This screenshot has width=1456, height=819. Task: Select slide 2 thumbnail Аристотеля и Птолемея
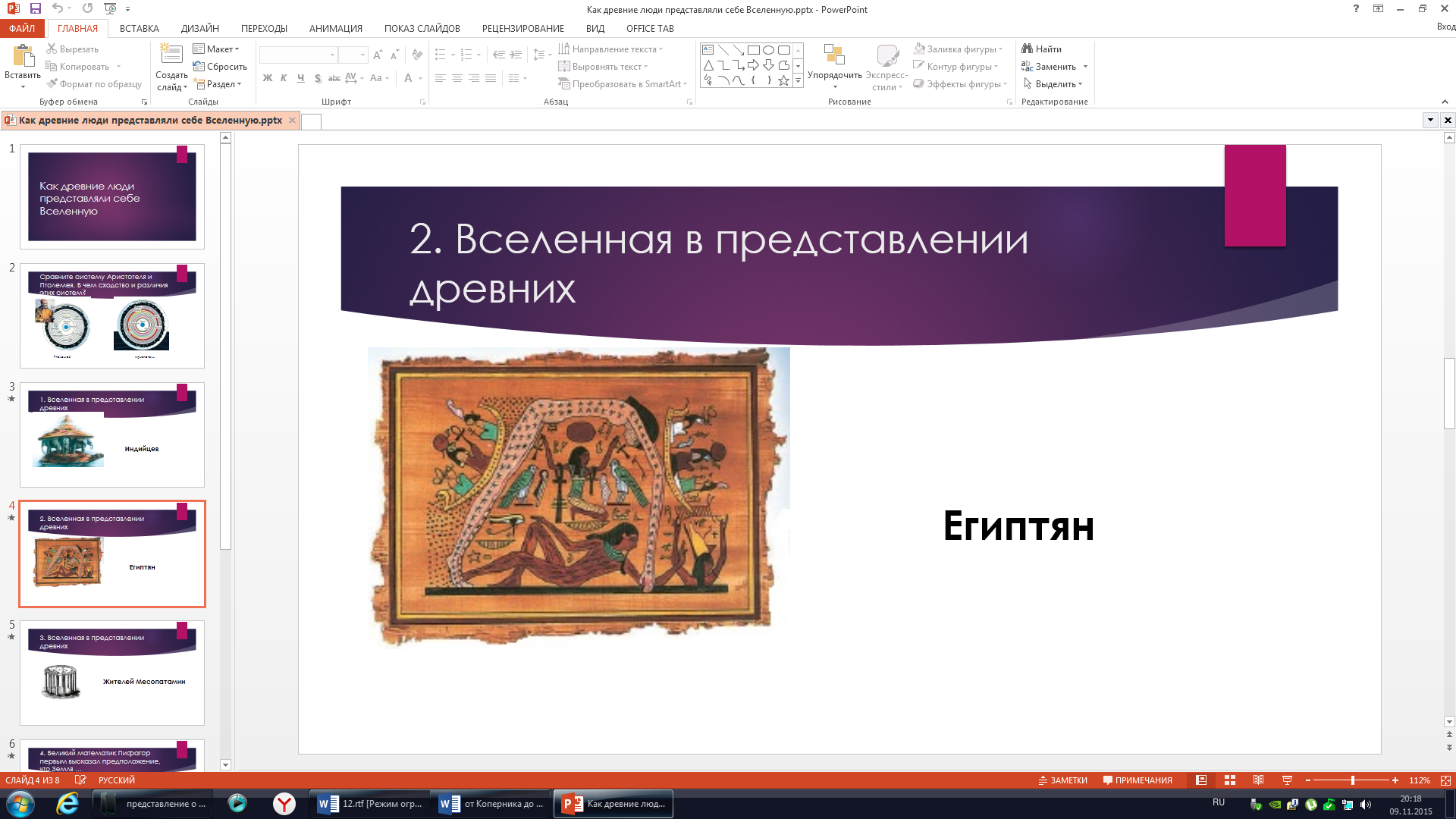tap(112, 315)
